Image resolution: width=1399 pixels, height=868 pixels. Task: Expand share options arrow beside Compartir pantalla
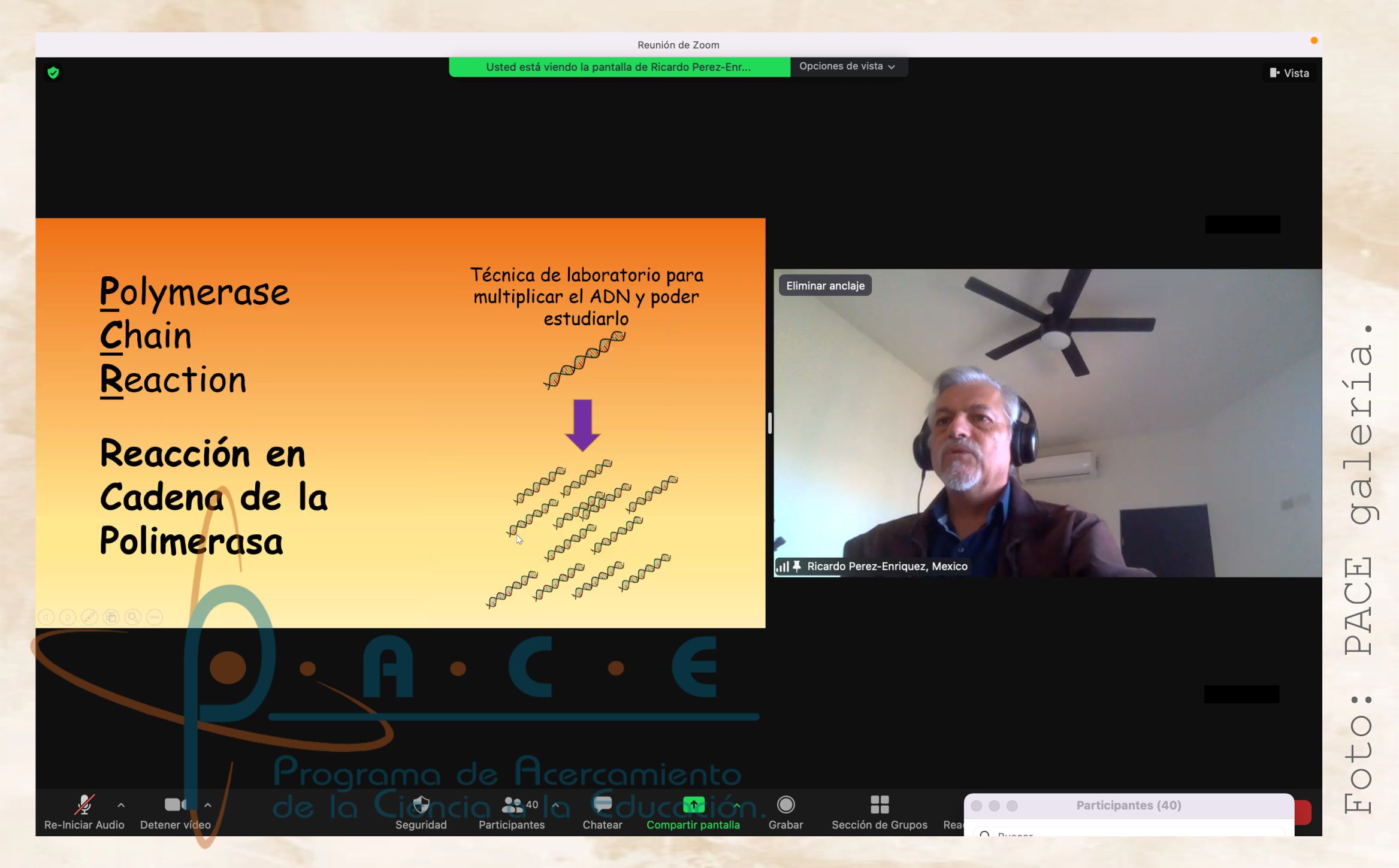click(737, 805)
